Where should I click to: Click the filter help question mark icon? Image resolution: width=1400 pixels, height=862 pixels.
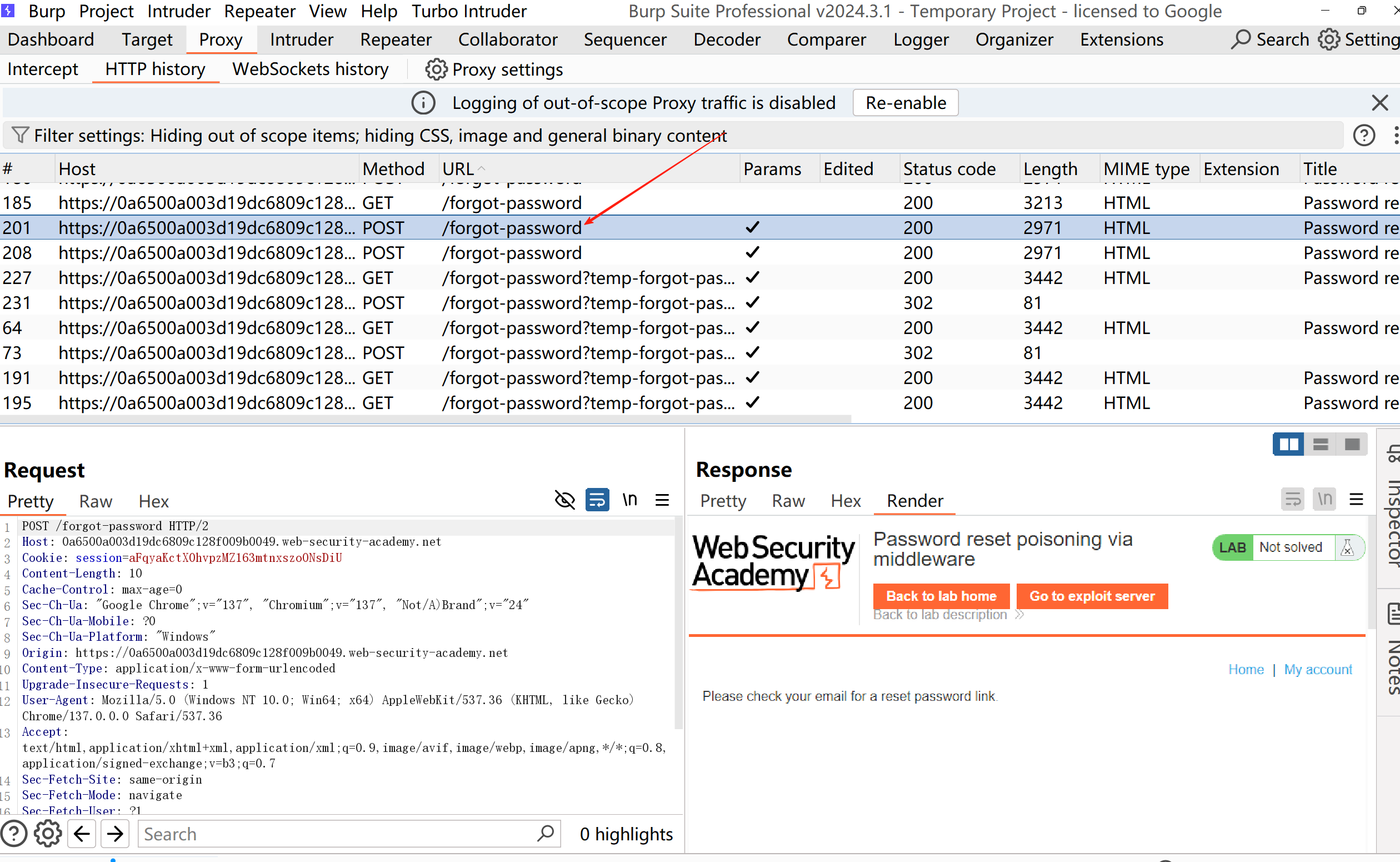point(1363,136)
